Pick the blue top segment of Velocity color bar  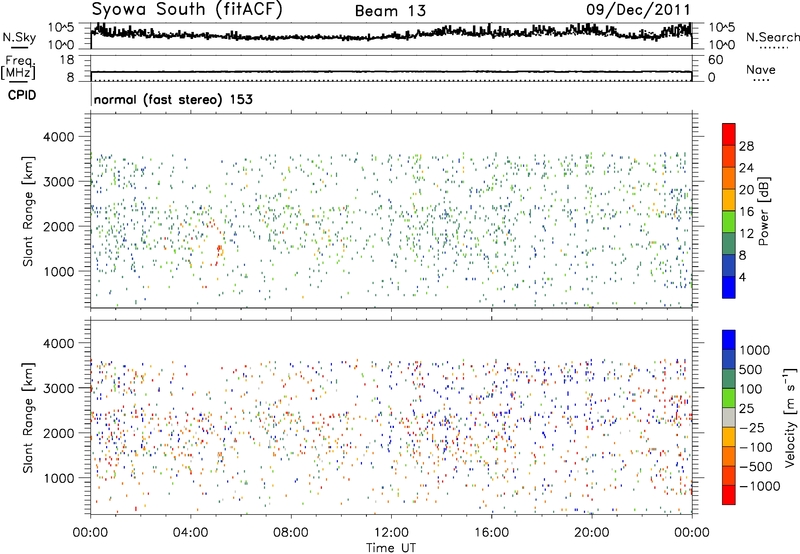click(x=729, y=340)
